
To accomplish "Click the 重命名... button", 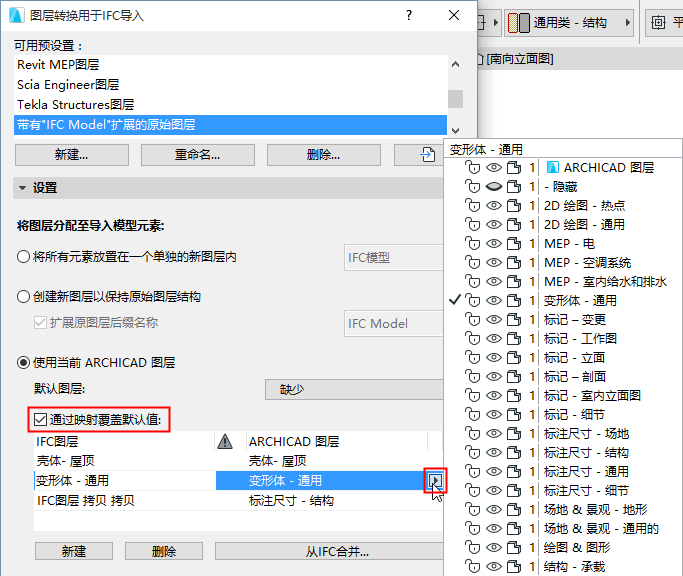I will pyautogui.click(x=198, y=155).
